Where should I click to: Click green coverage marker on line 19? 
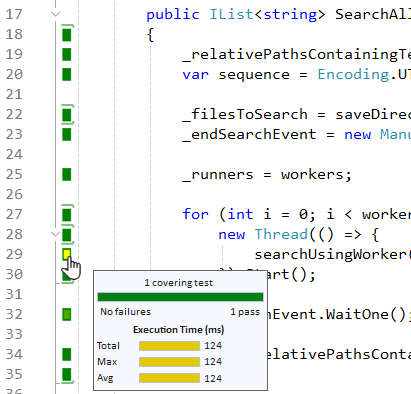click(67, 55)
